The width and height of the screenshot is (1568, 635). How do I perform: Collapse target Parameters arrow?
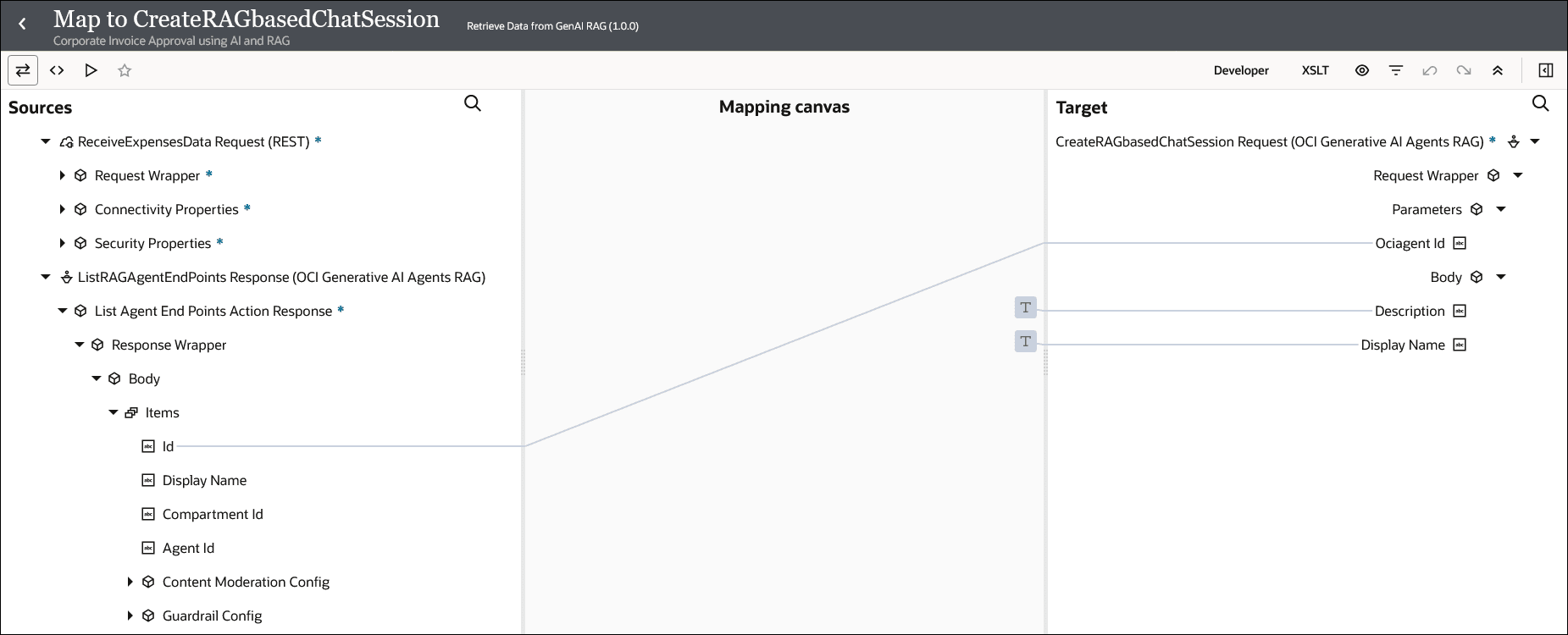[x=1501, y=209]
